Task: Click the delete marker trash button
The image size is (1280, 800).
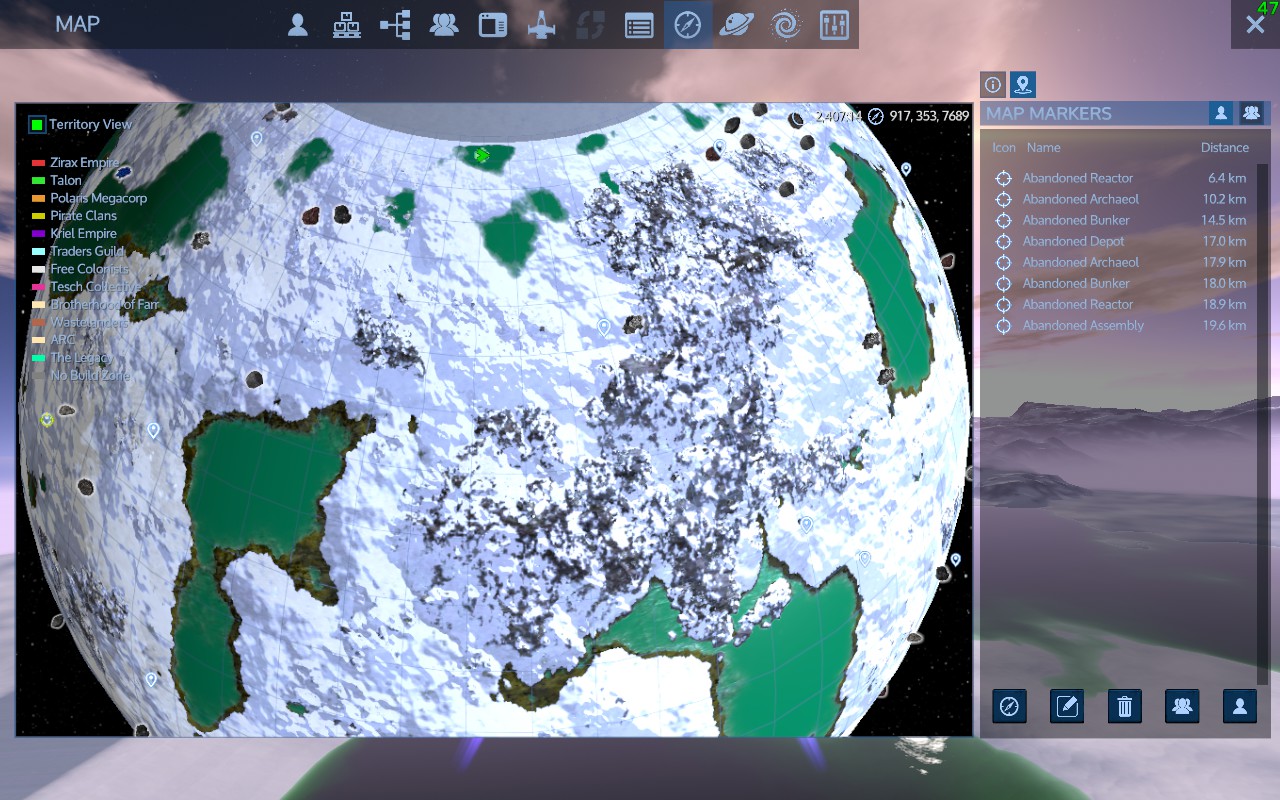Action: 1125,706
